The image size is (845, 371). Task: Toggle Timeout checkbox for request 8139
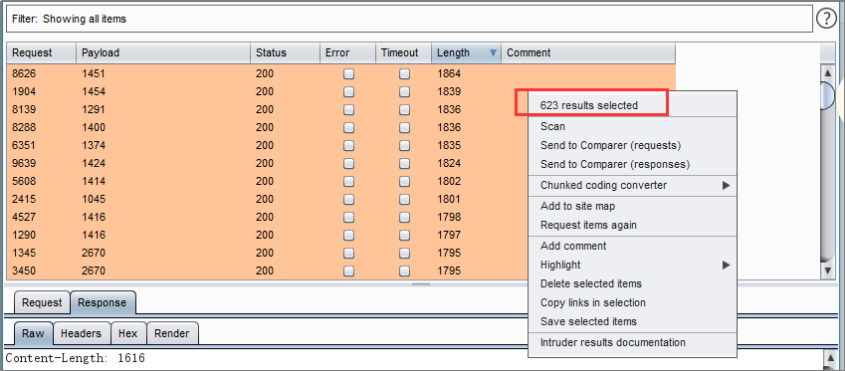[x=404, y=109]
